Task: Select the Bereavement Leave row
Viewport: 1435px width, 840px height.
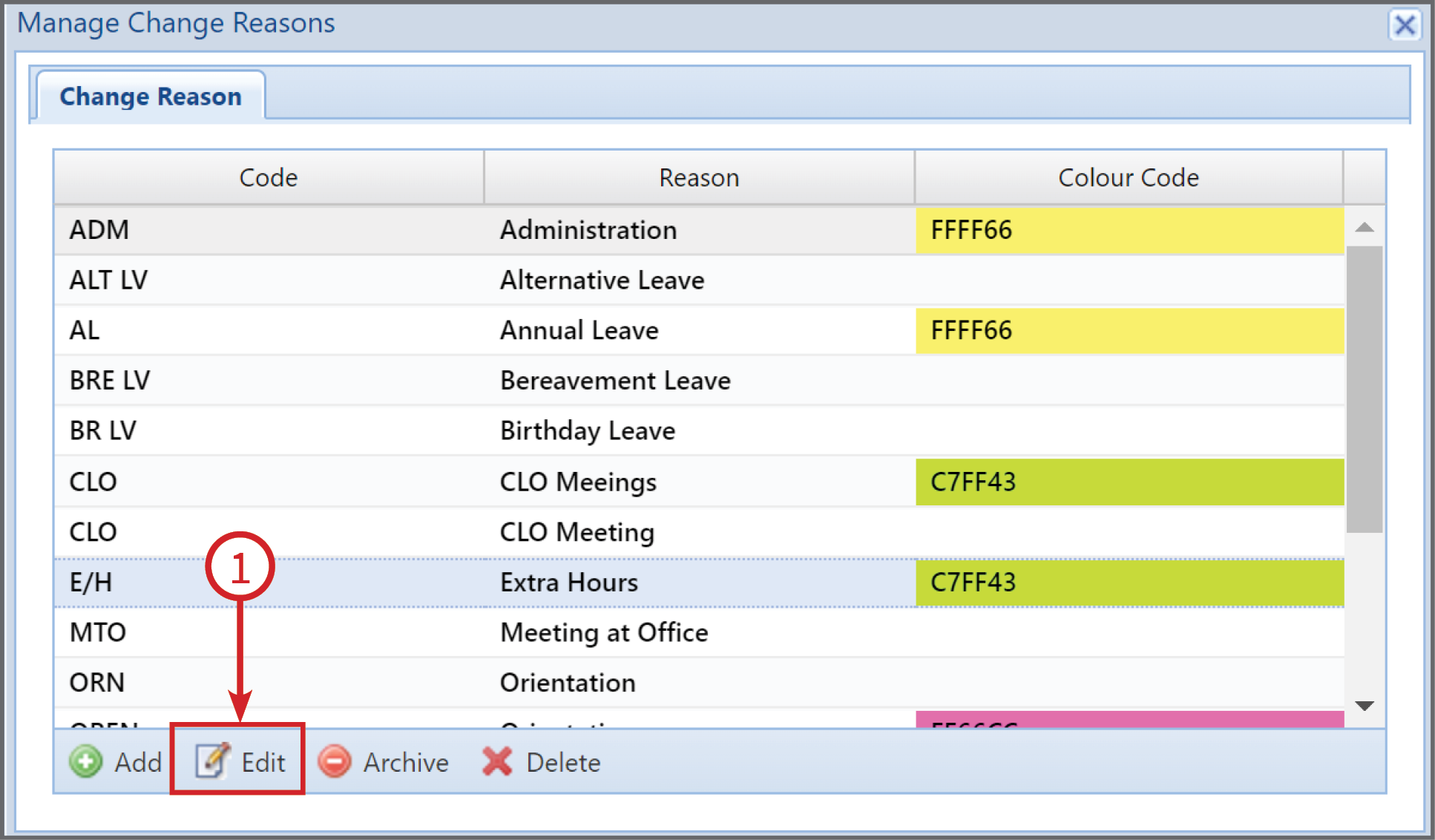Action: (x=699, y=381)
